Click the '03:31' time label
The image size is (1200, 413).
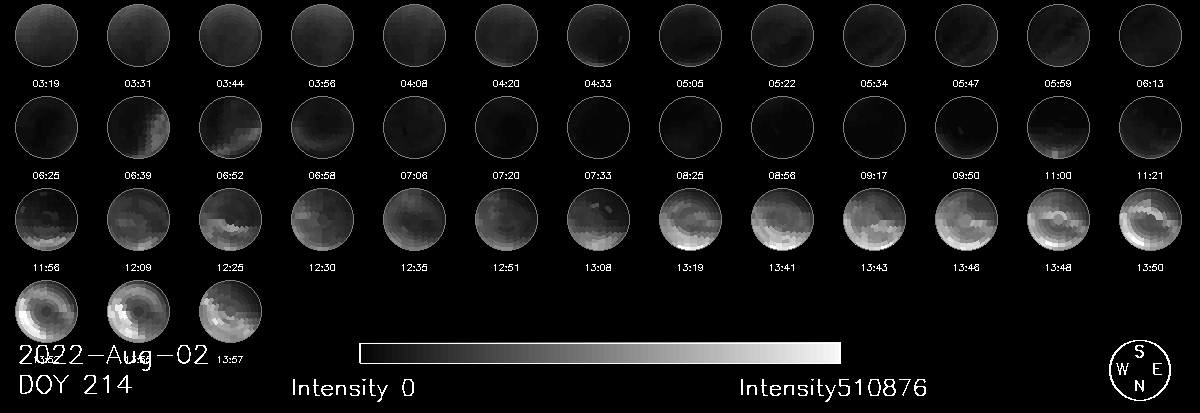coord(138,84)
